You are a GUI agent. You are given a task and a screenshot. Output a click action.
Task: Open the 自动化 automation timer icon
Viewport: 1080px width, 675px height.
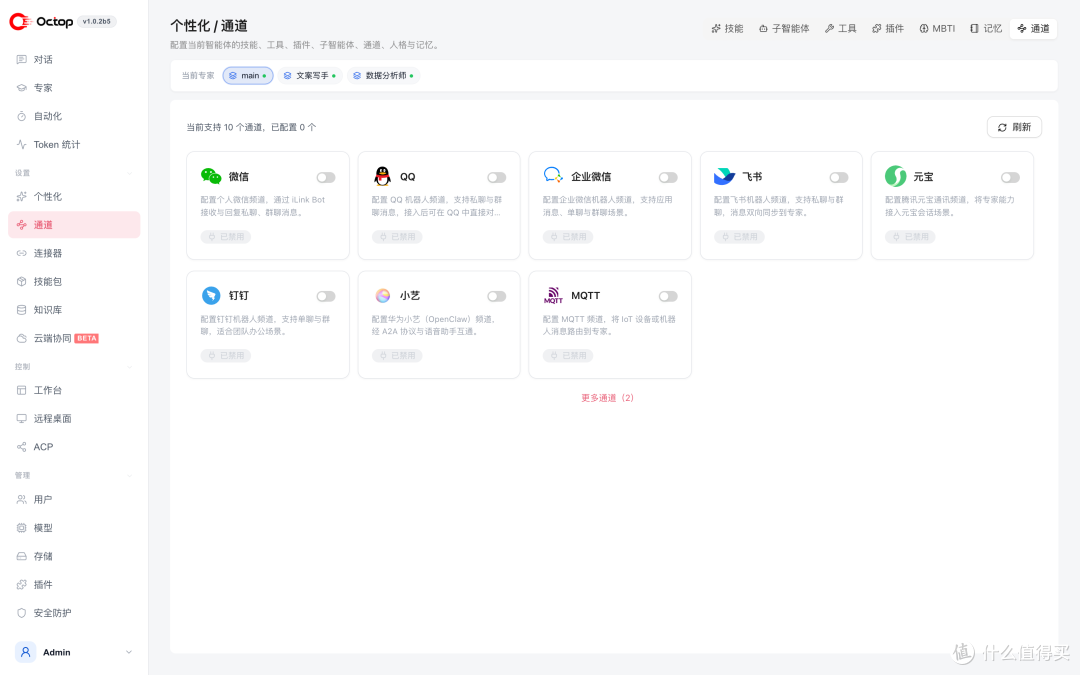click(21, 116)
